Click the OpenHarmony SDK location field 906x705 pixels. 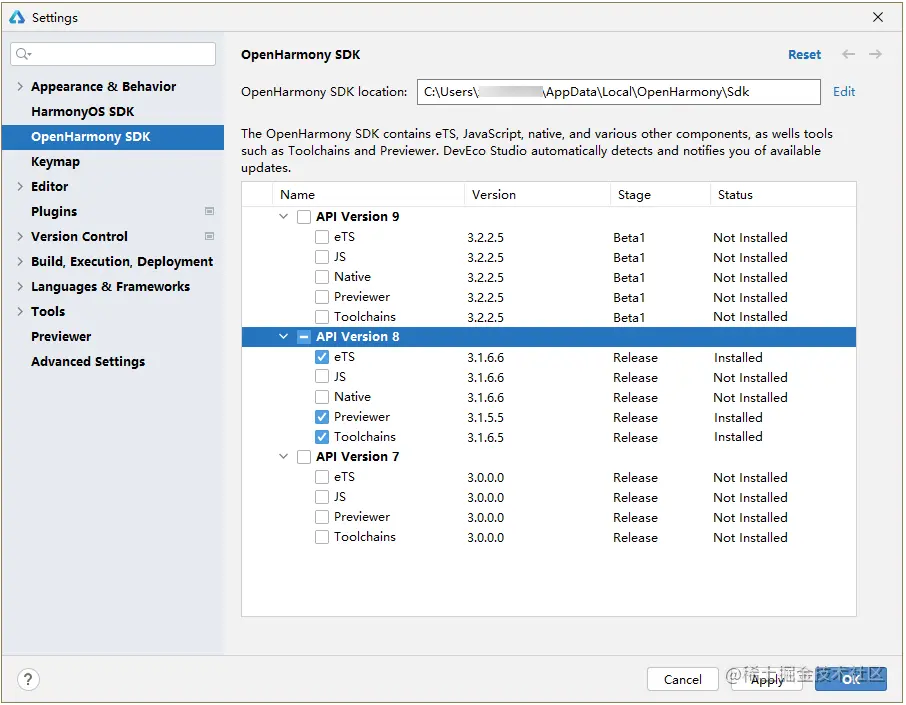(618, 92)
